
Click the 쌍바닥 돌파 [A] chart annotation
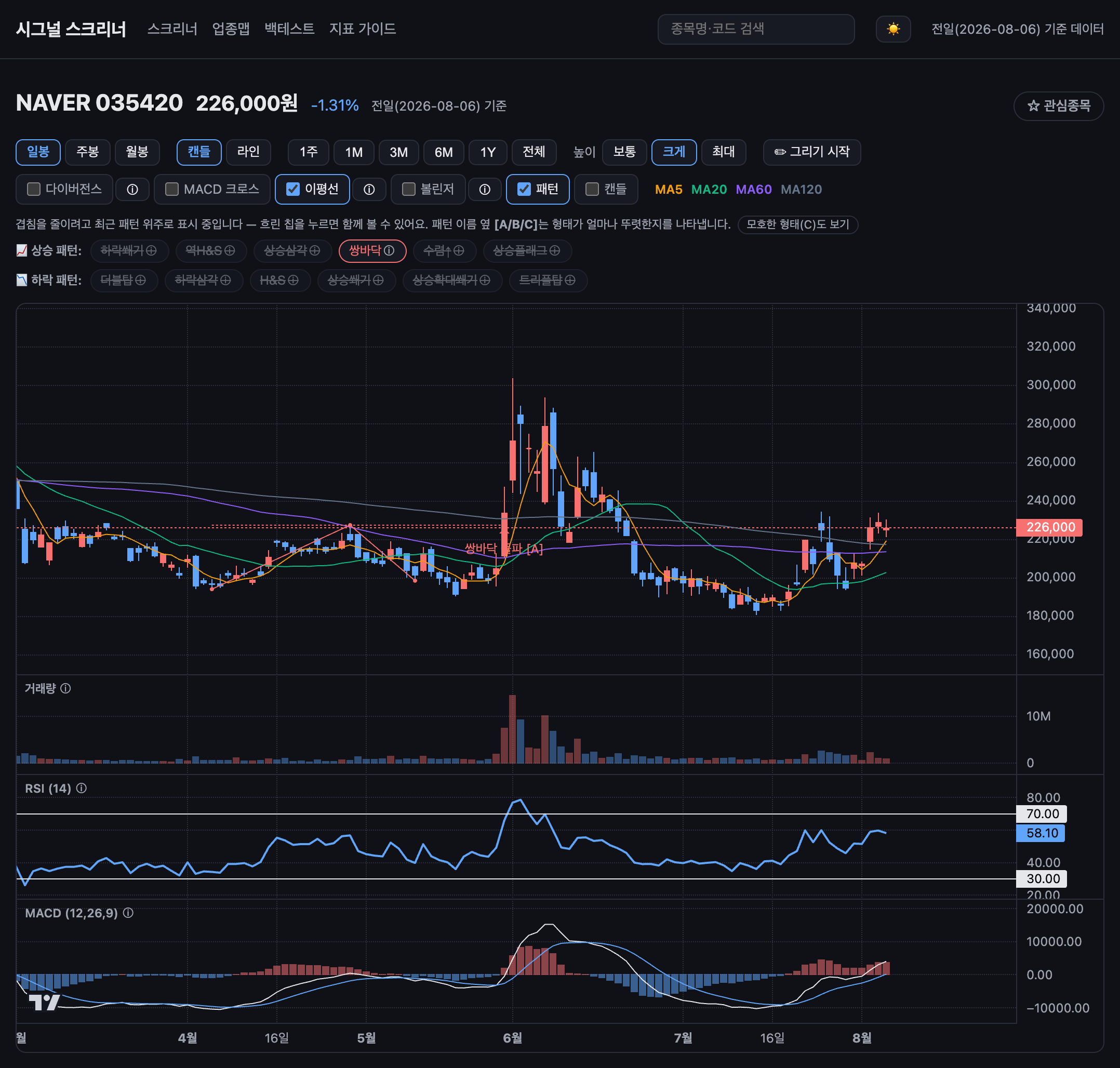click(503, 549)
